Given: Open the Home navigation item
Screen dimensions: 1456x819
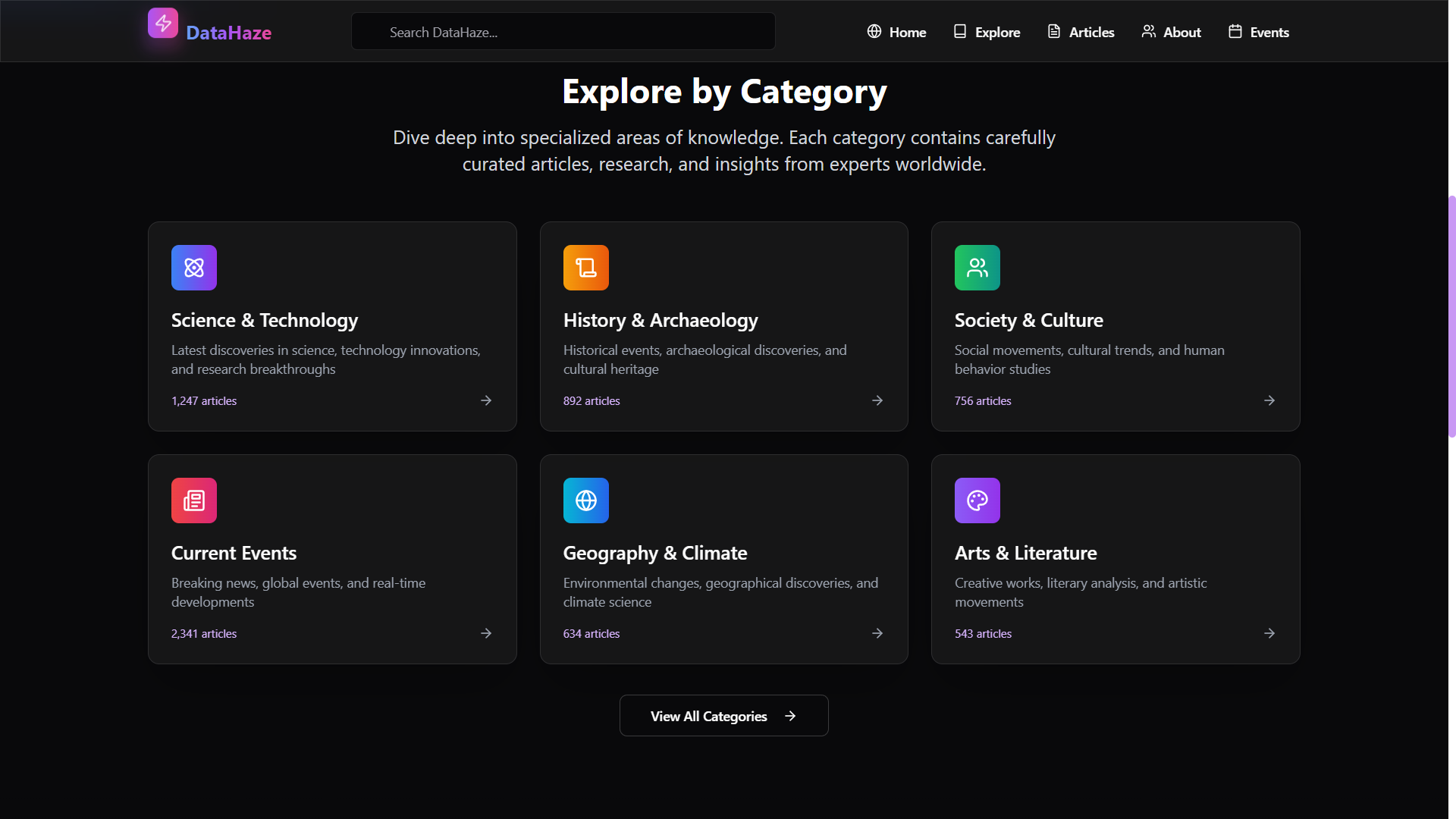Looking at the screenshot, I should click(896, 32).
